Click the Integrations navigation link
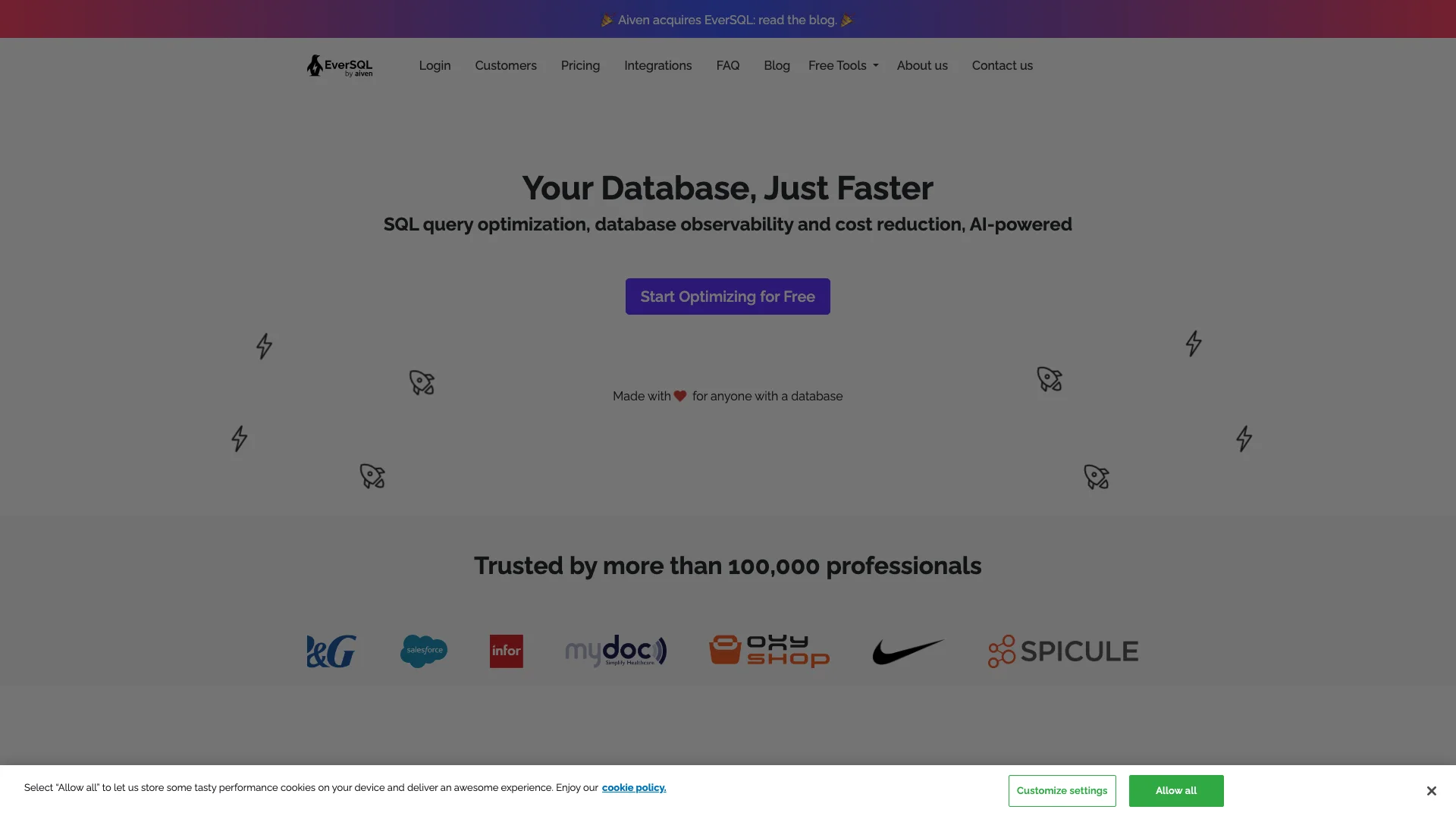Screen dimensions: 1456x819 click(x=658, y=64)
